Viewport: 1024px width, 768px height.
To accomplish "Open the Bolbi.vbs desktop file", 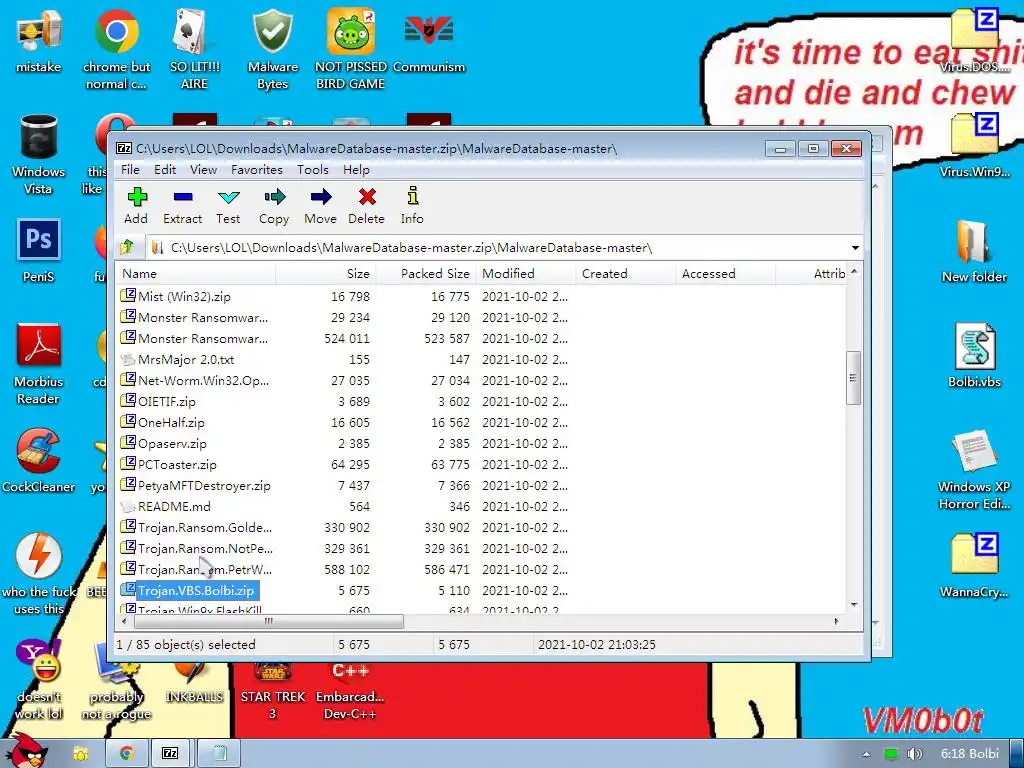I will (974, 355).
